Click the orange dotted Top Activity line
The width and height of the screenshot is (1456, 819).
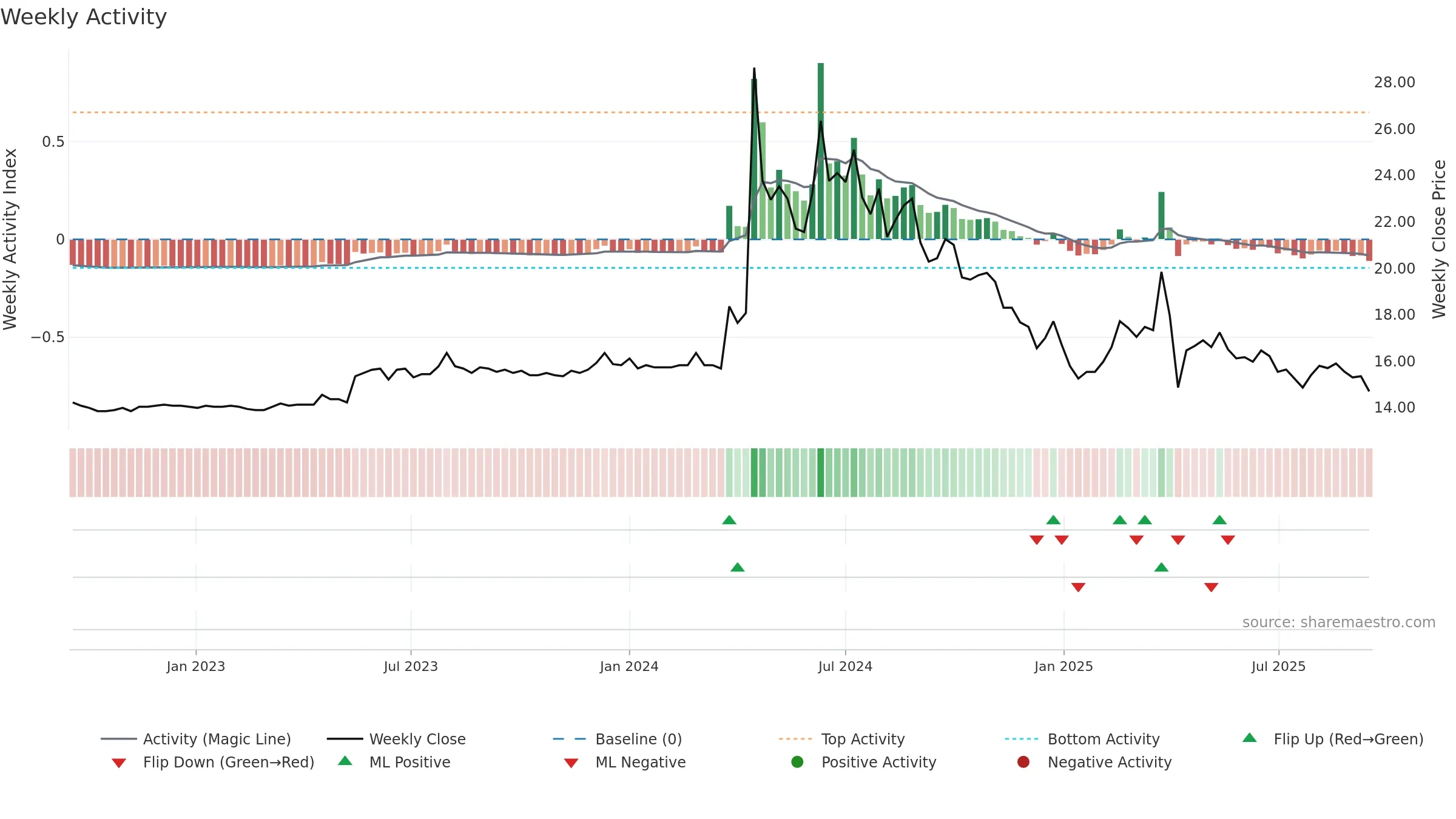721,112
